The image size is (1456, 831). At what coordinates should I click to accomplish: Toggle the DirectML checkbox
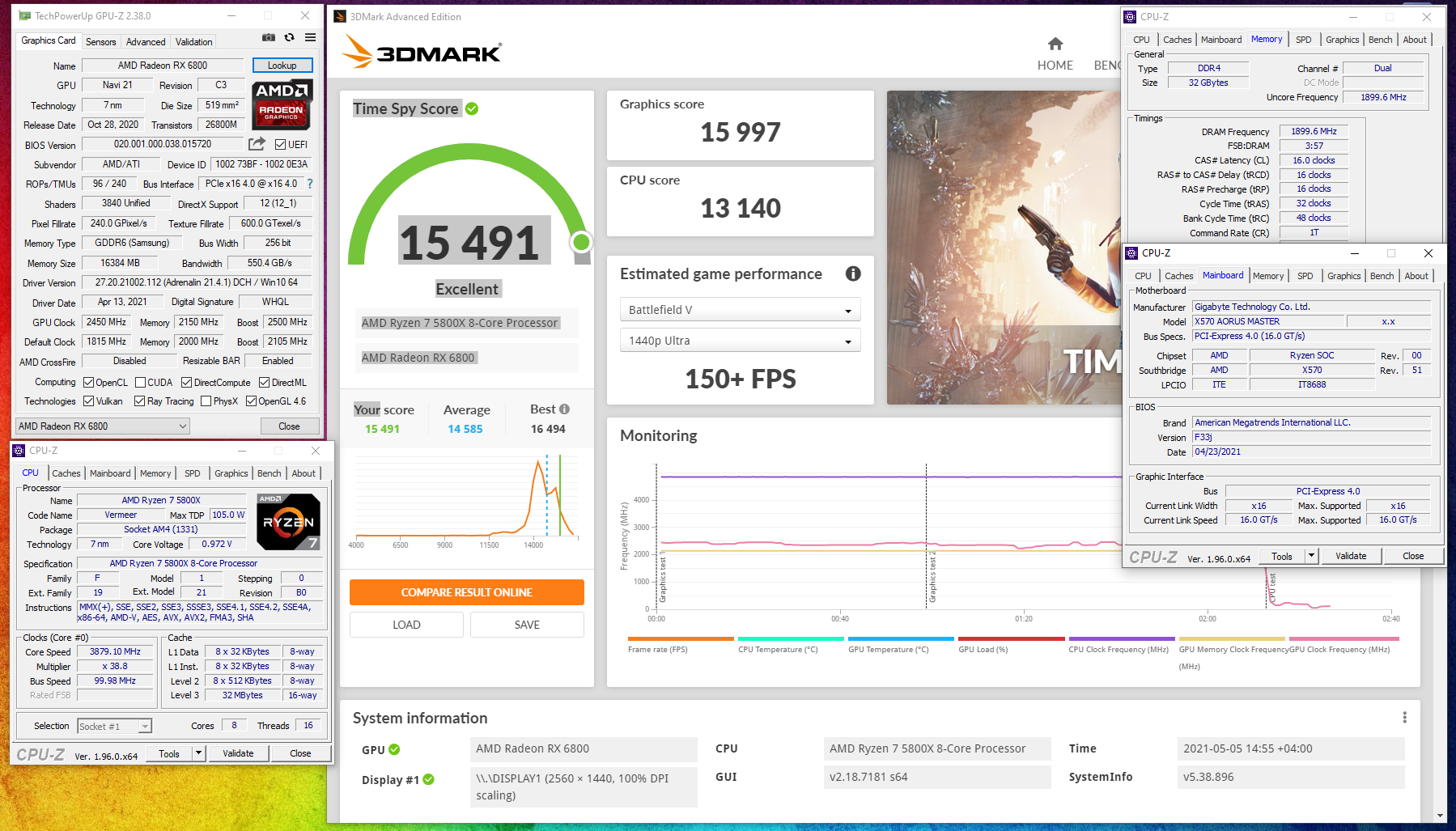[x=264, y=383]
